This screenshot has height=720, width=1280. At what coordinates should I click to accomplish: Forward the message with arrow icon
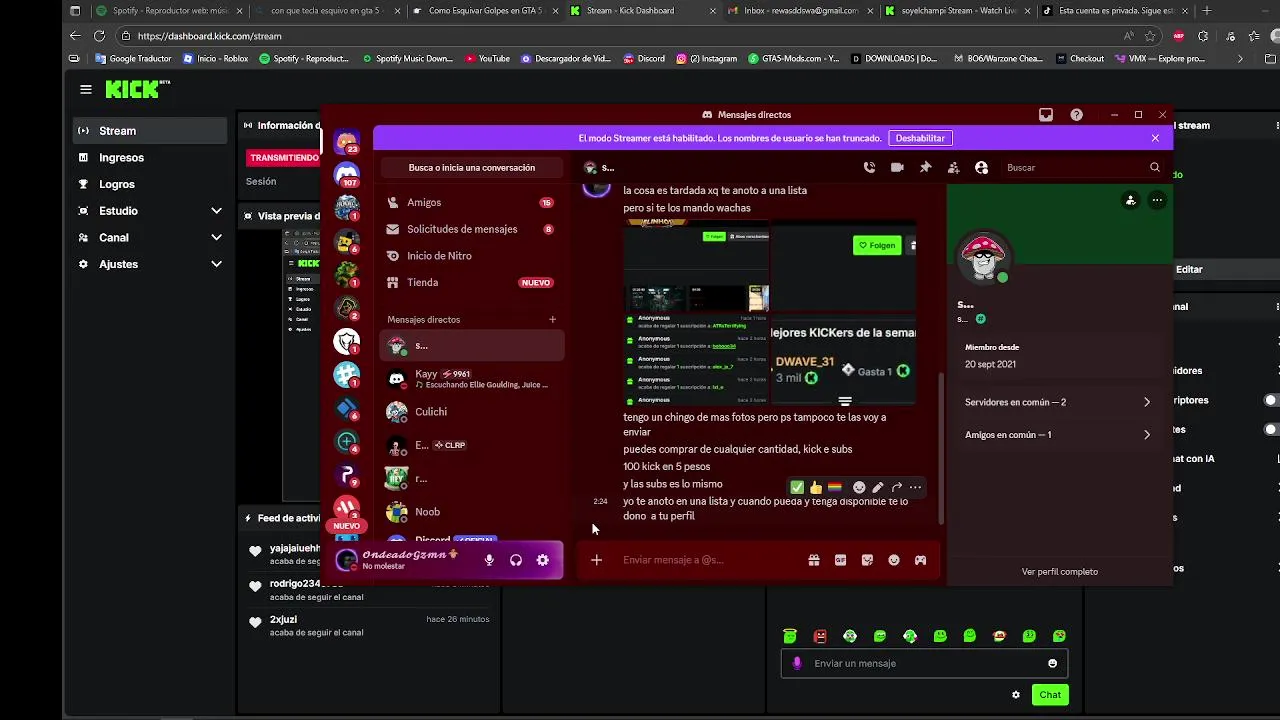pyautogui.click(x=897, y=487)
